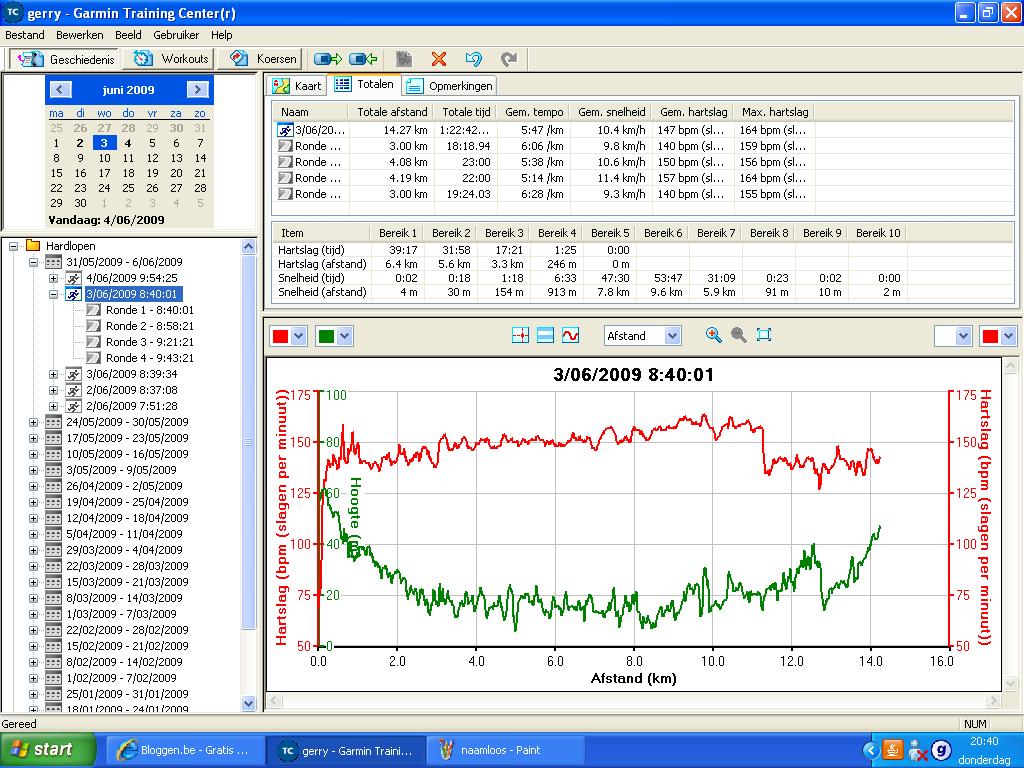Screen dimensions: 1024x768
Task: Click the grayed zoom out magnifier
Action: tap(739, 335)
